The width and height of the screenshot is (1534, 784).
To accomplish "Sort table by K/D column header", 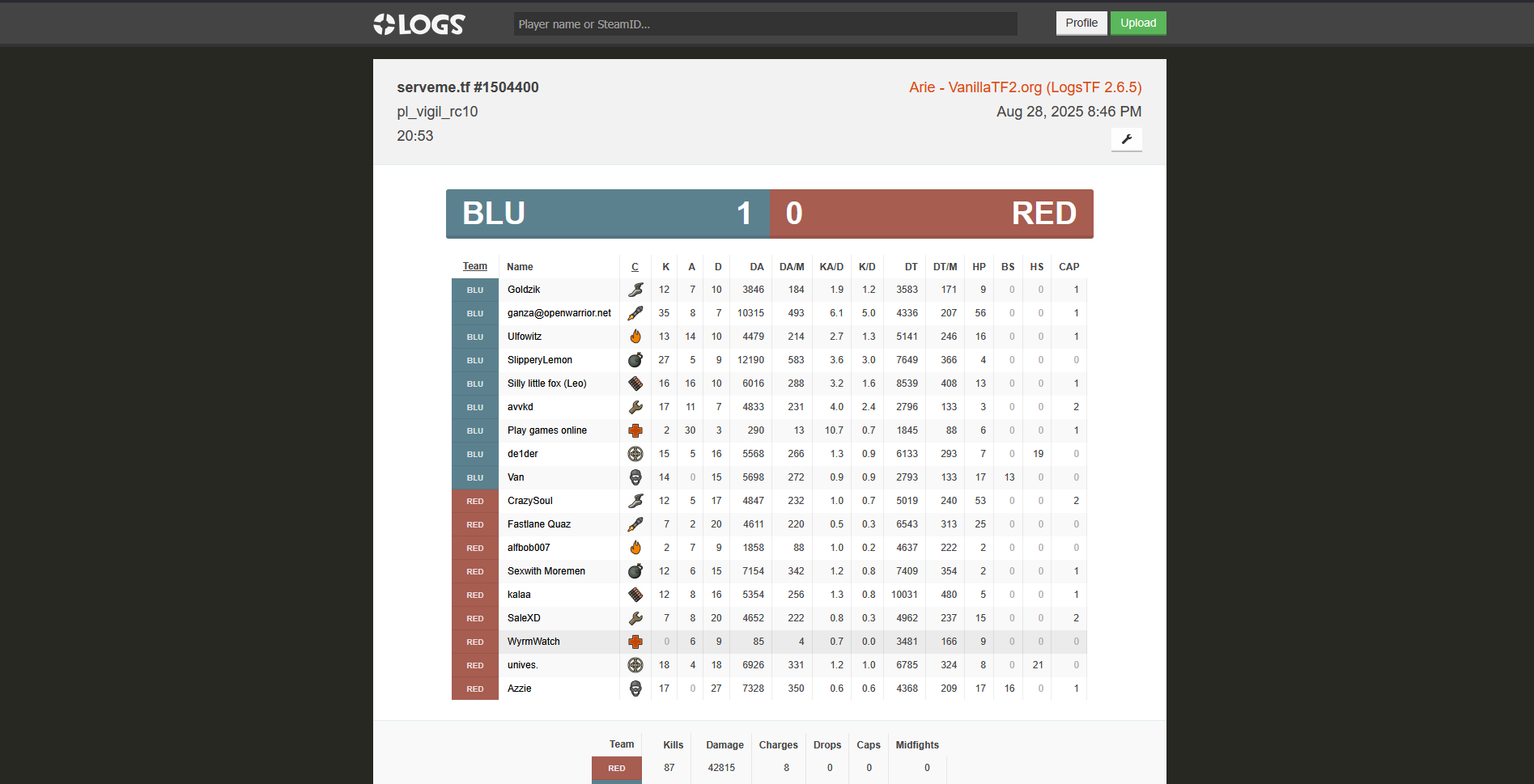I will (x=866, y=266).
